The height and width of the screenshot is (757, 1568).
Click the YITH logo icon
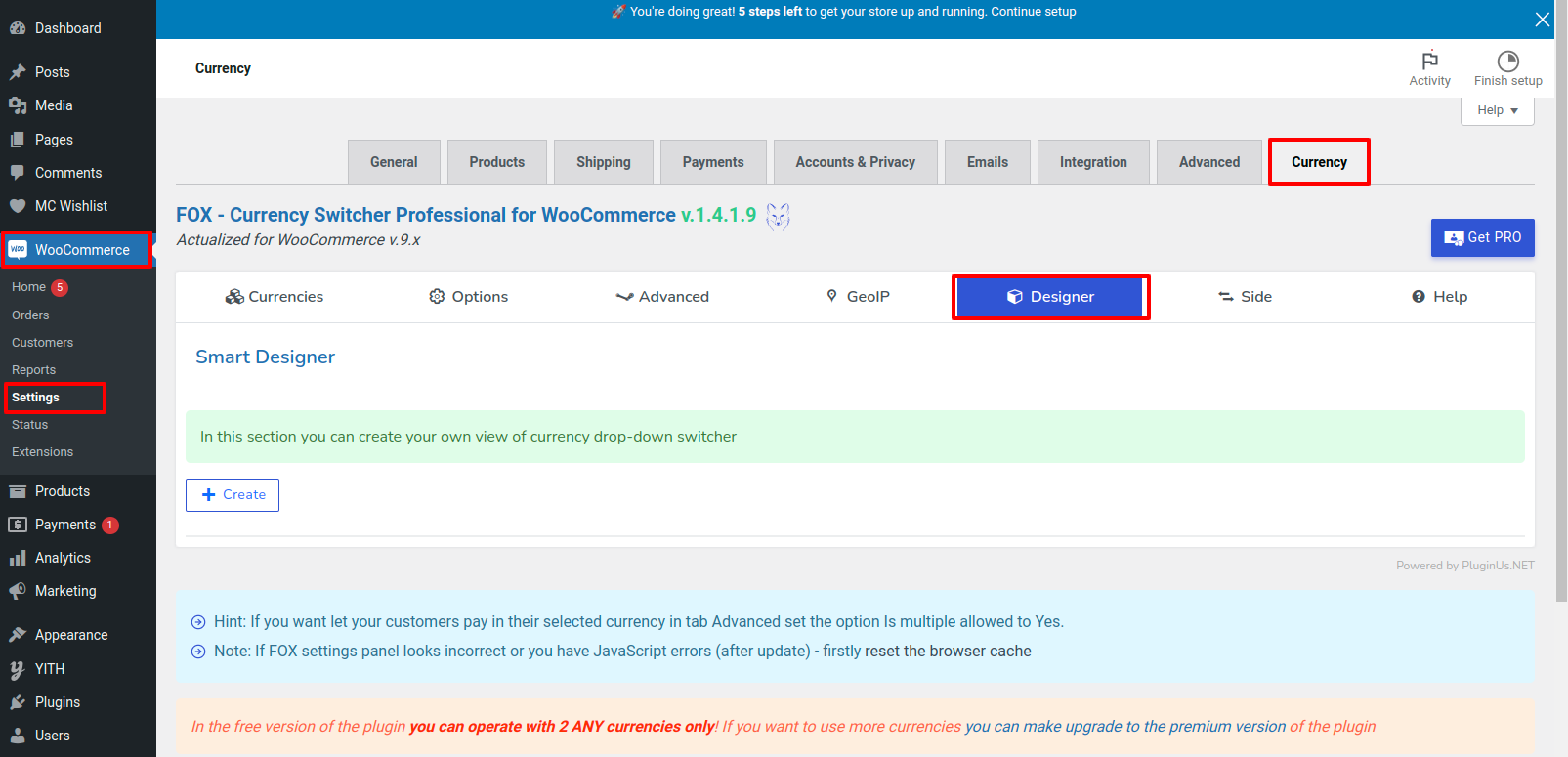18,669
